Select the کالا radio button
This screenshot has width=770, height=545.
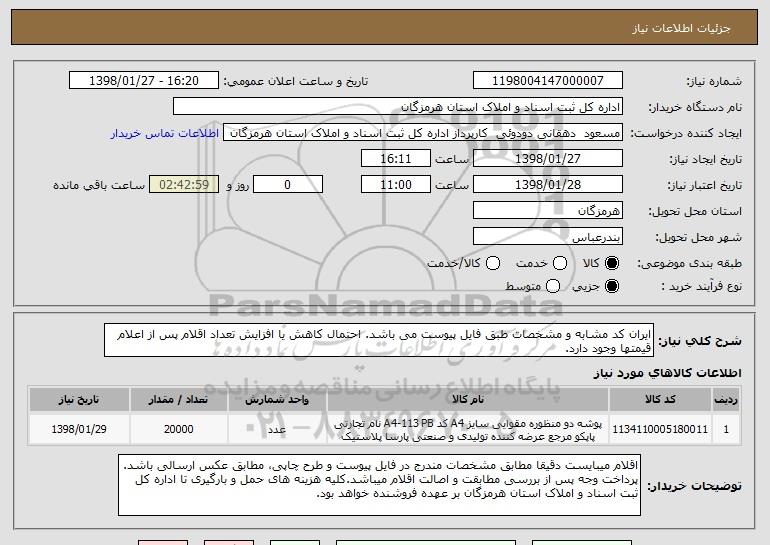point(612,264)
